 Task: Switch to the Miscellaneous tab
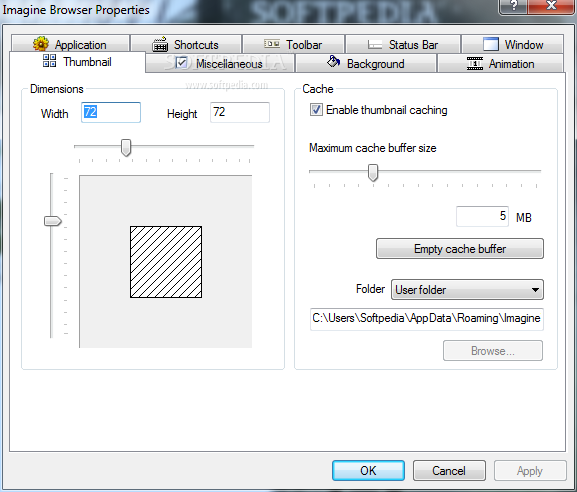(220, 63)
